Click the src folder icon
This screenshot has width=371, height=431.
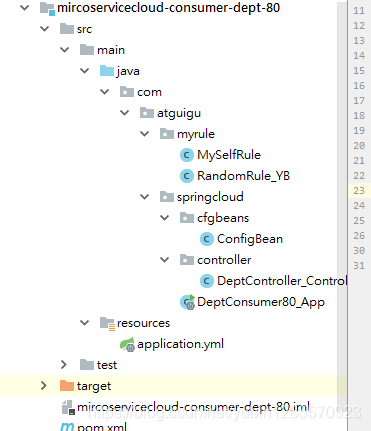[x=67, y=29]
